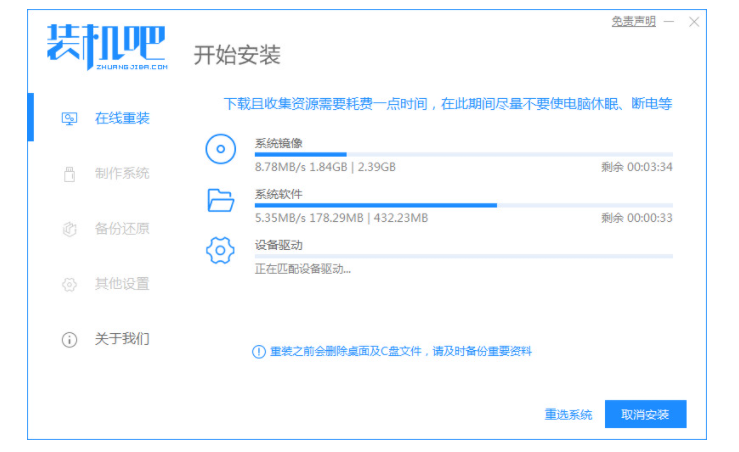This screenshot has width=739, height=452.
Task: Click the disc icon for 系统镜像
Action: [x=220, y=150]
